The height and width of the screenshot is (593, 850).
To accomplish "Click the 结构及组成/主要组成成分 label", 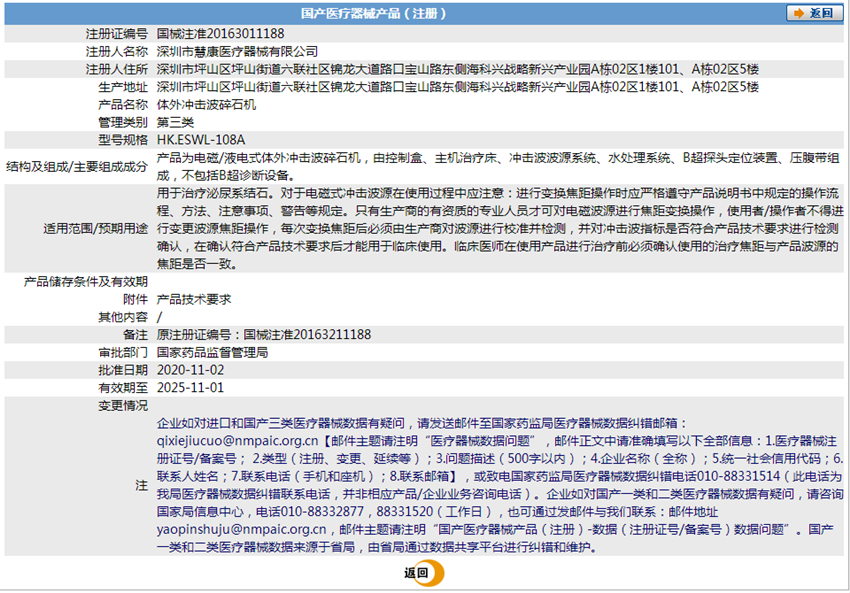I will click(x=76, y=166).
